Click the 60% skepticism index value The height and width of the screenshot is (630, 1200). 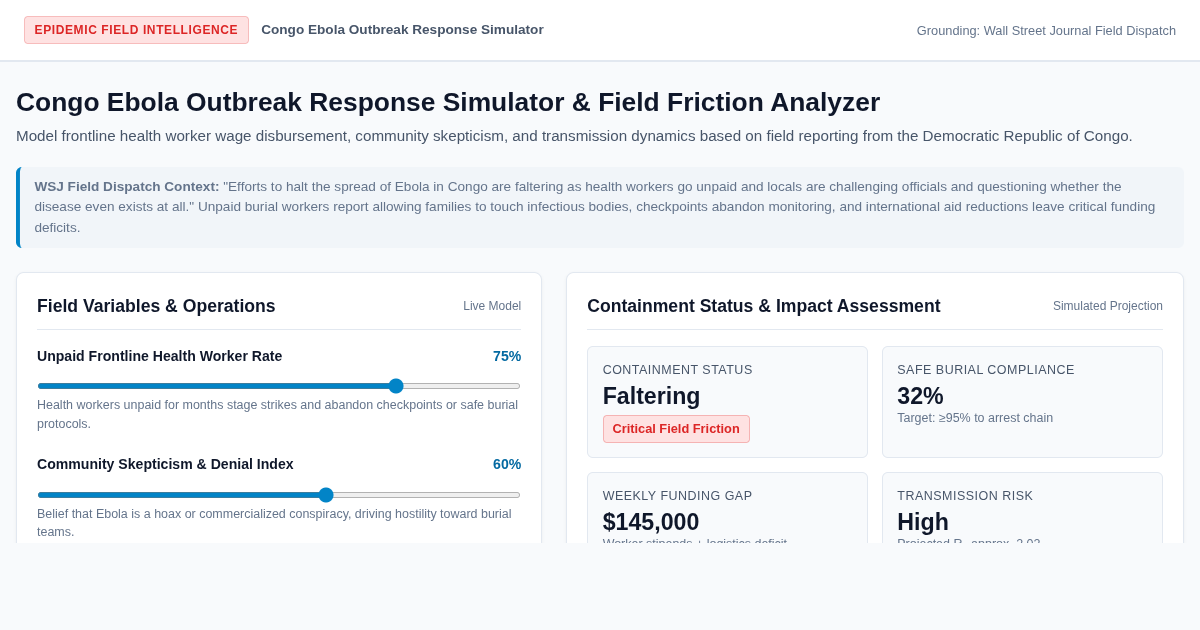[507, 464]
